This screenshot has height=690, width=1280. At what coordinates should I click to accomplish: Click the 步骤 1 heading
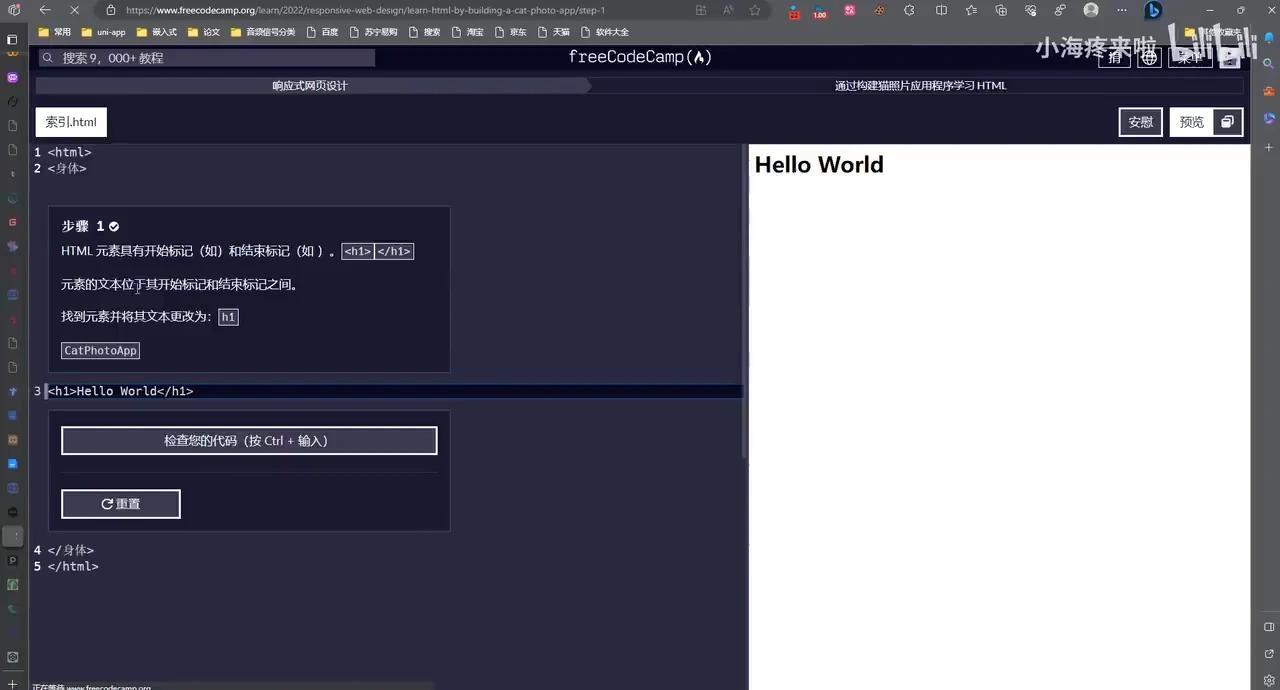tap(90, 227)
